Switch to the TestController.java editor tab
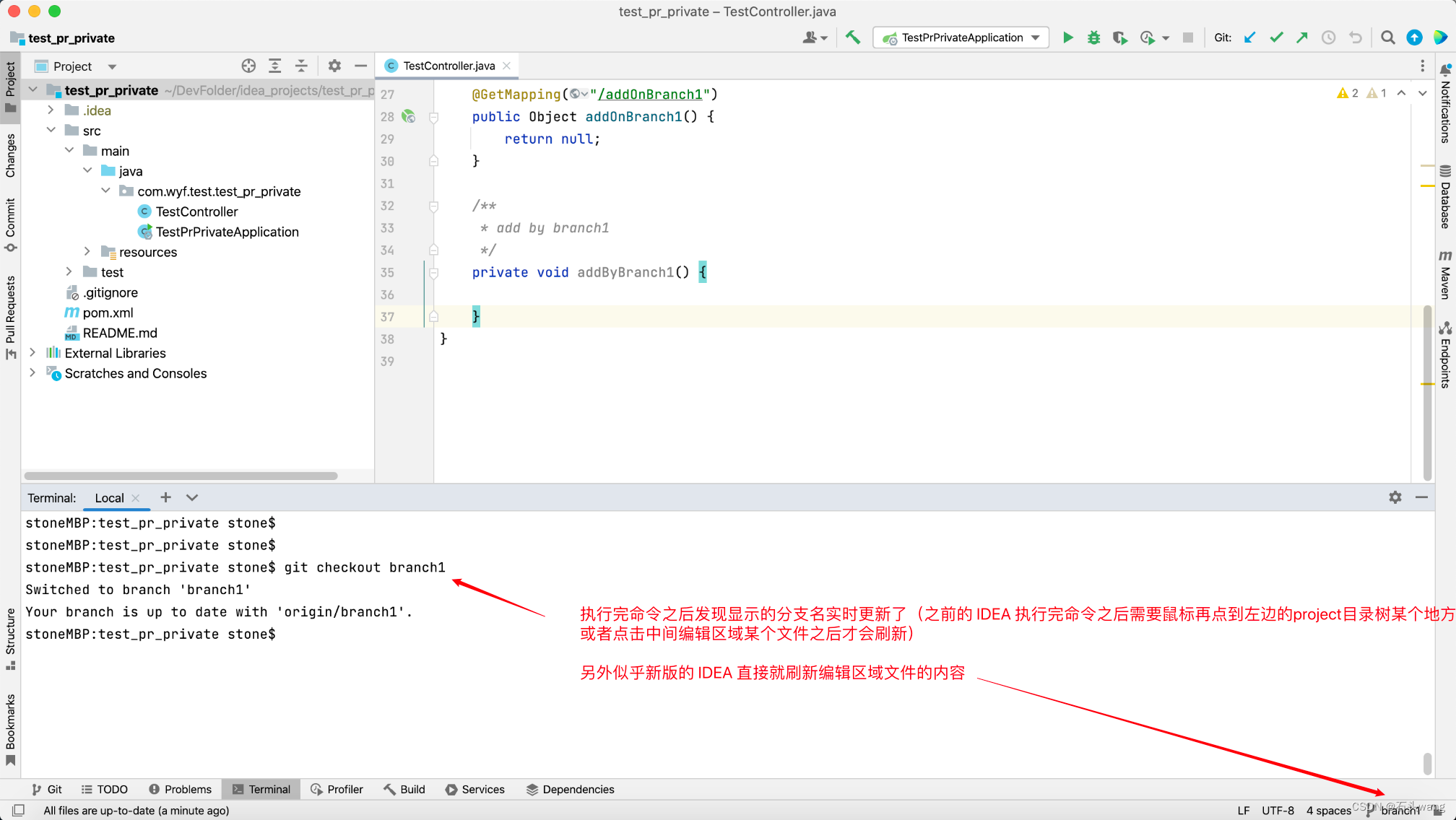1456x820 pixels. point(448,66)
